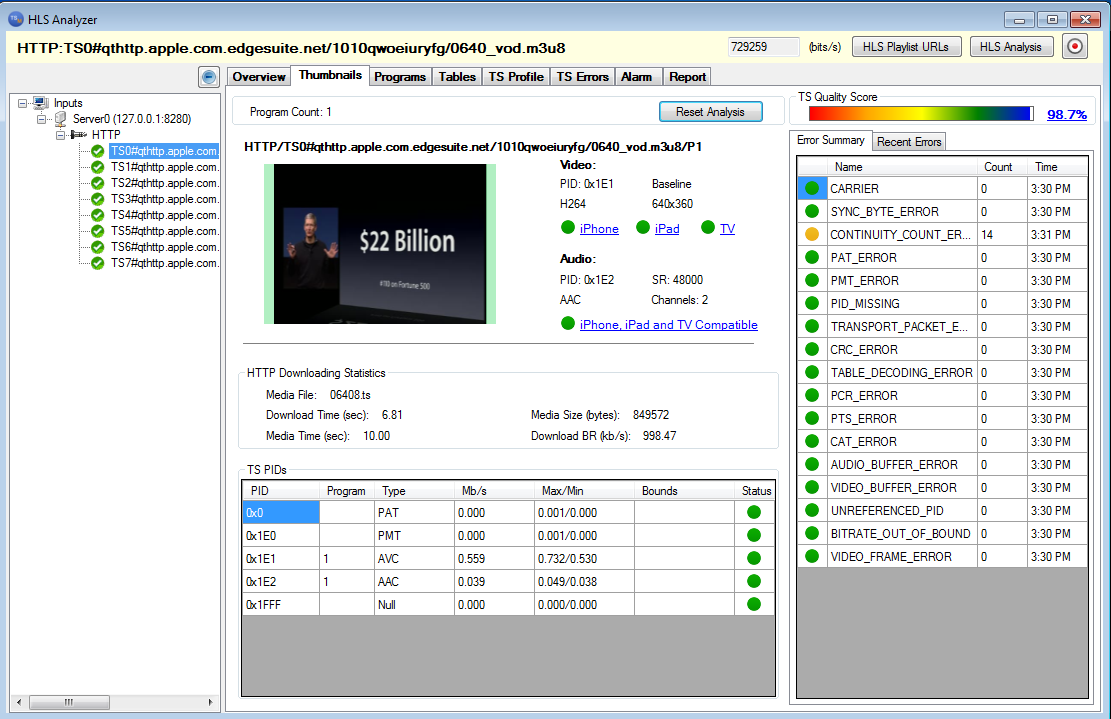The width and height of the screenshot is (1111, 719).
Task: Click the video thumbnail showing $22 Billion
Action: click(x=380, y=244)
